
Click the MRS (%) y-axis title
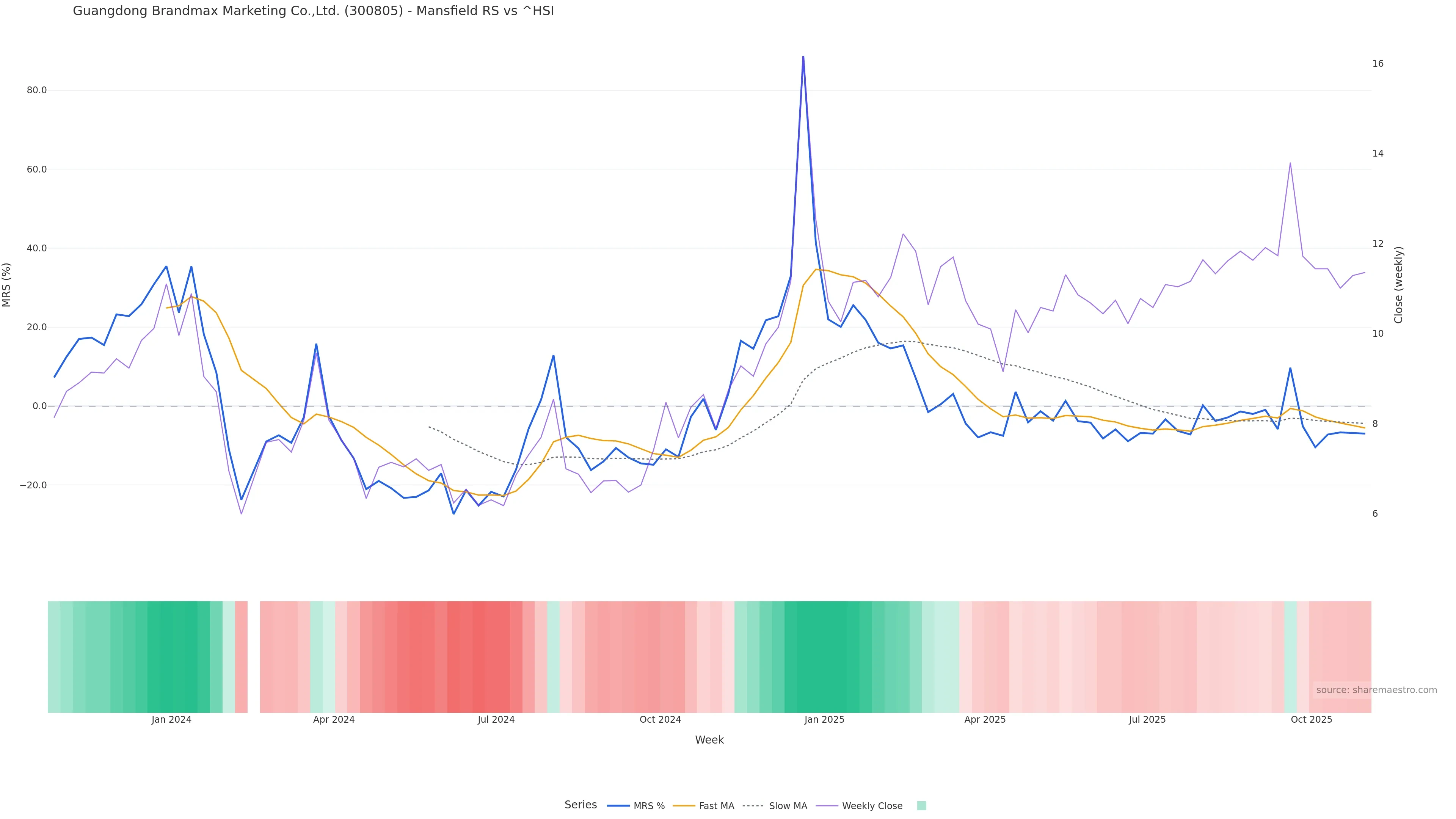click(x=7, y=285)
